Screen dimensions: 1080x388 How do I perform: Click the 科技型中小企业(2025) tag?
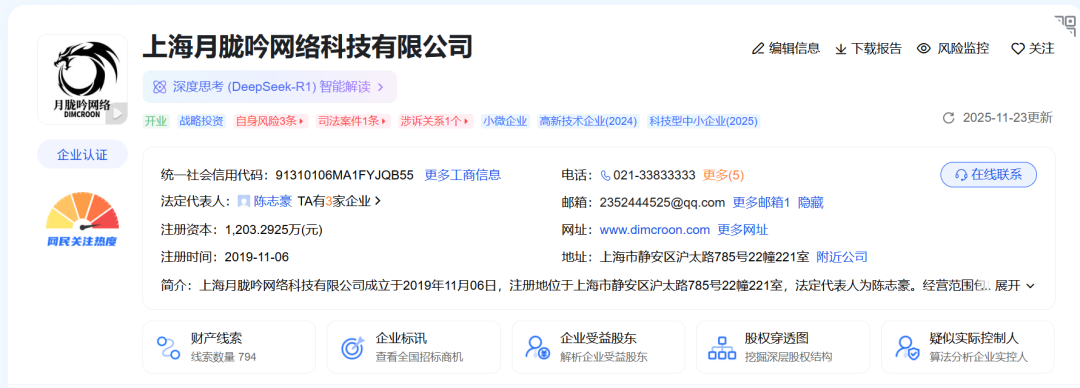click(703, 121)
